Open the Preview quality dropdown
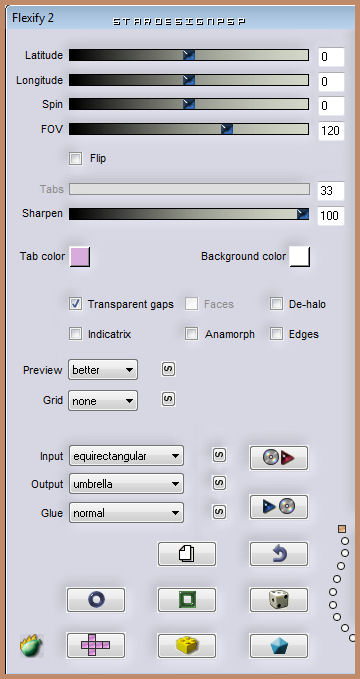The image size is (360, 679). (103, 370)
